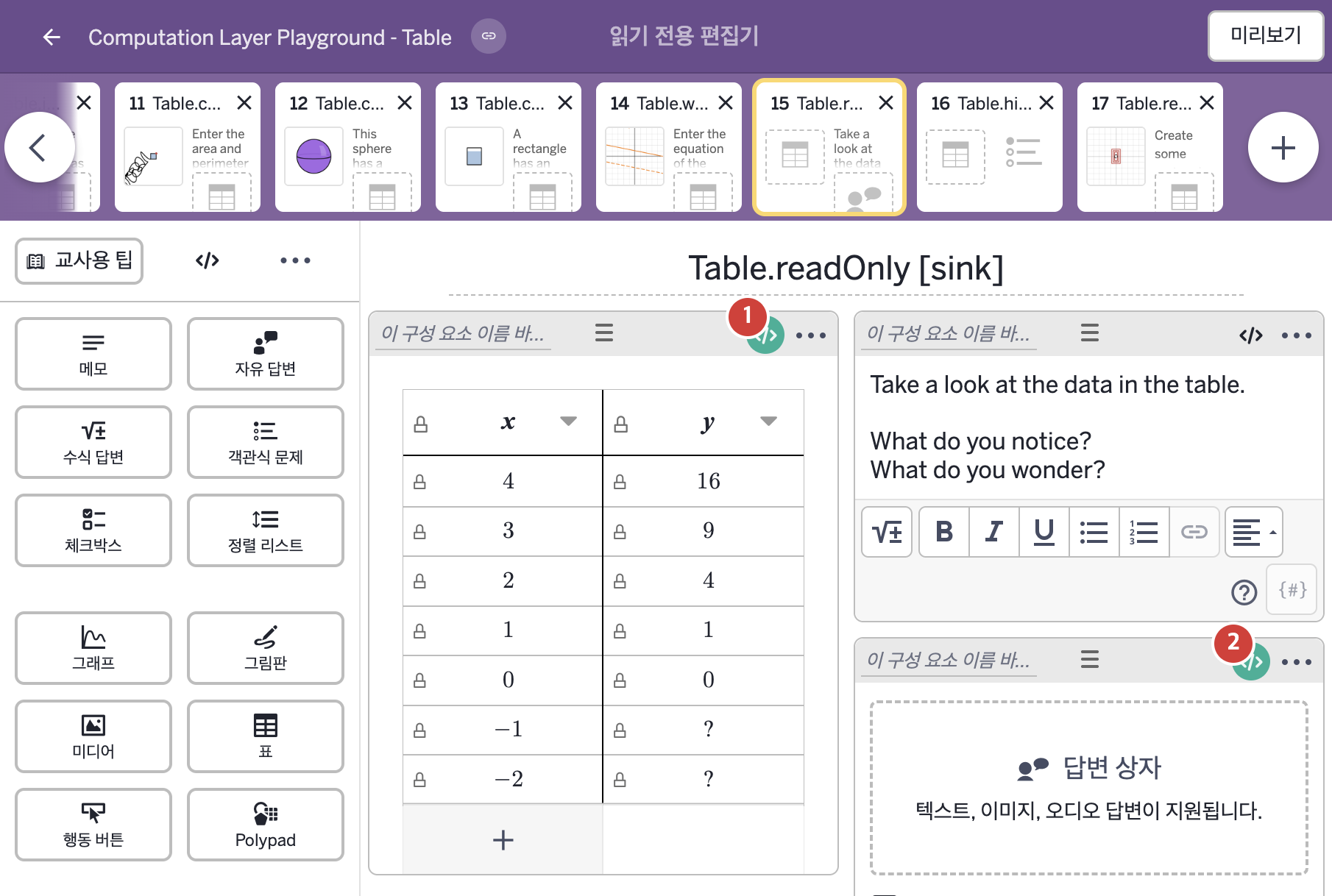This screenshot has height=896, width=1332.
Task: Open the text alignment dropdown
Action: click(x=1254, y=531)
